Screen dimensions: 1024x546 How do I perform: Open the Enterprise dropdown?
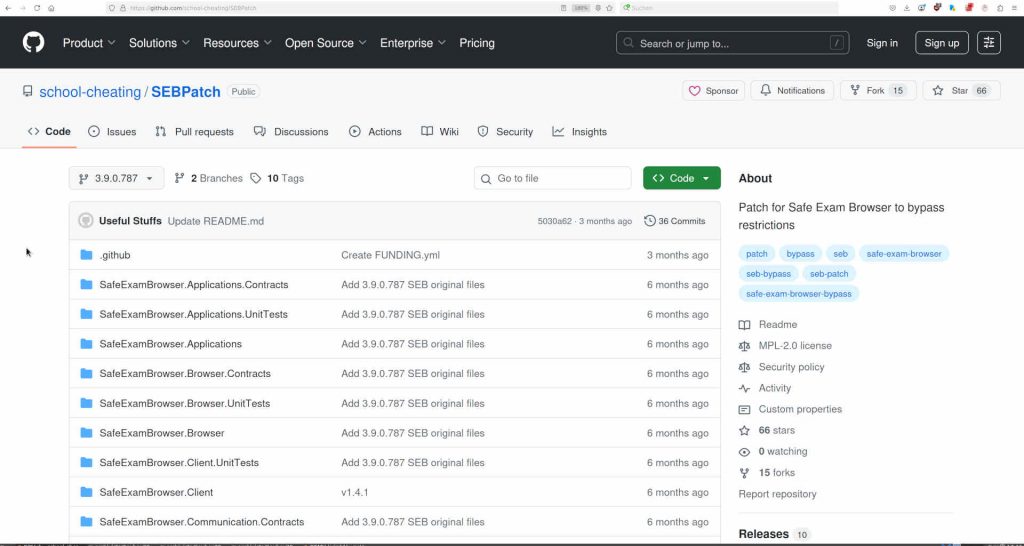[413, 43]
